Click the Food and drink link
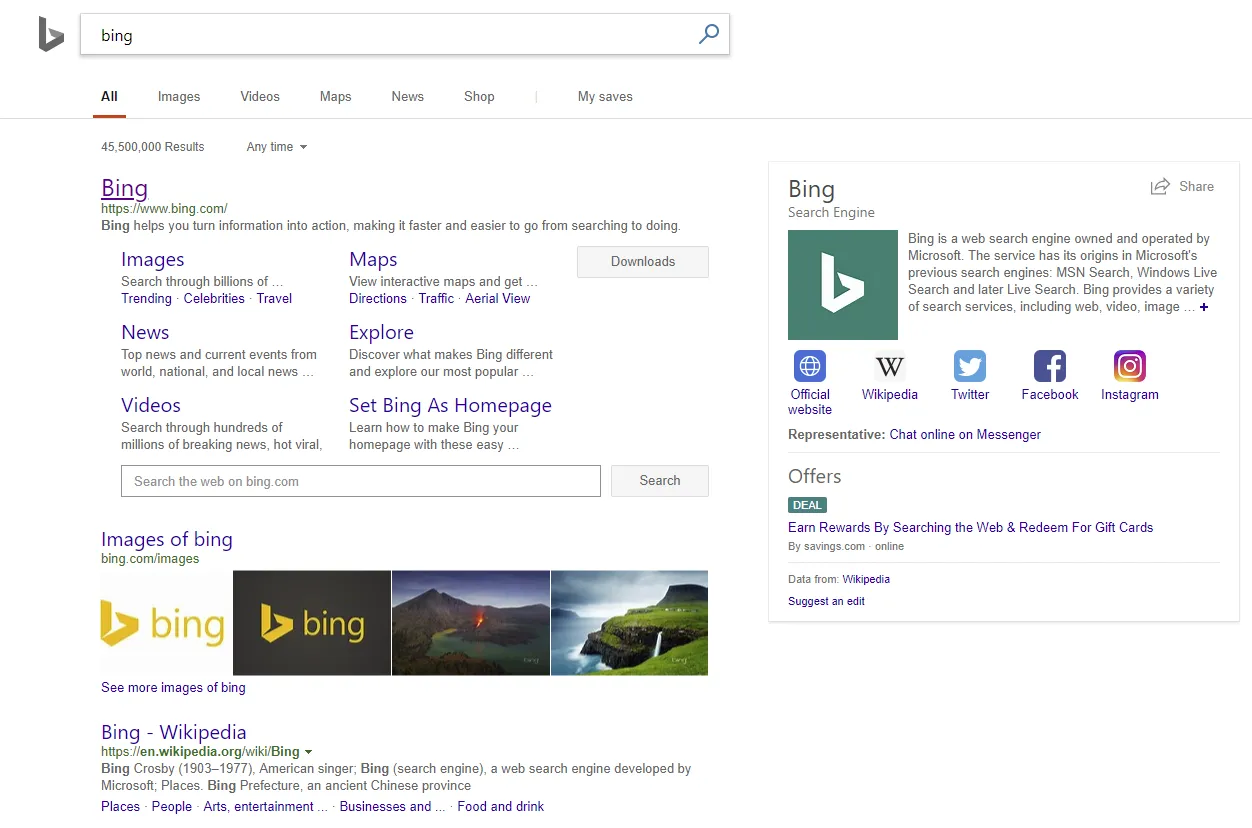This screenshot has height=828, width=1252. [501, 807]
